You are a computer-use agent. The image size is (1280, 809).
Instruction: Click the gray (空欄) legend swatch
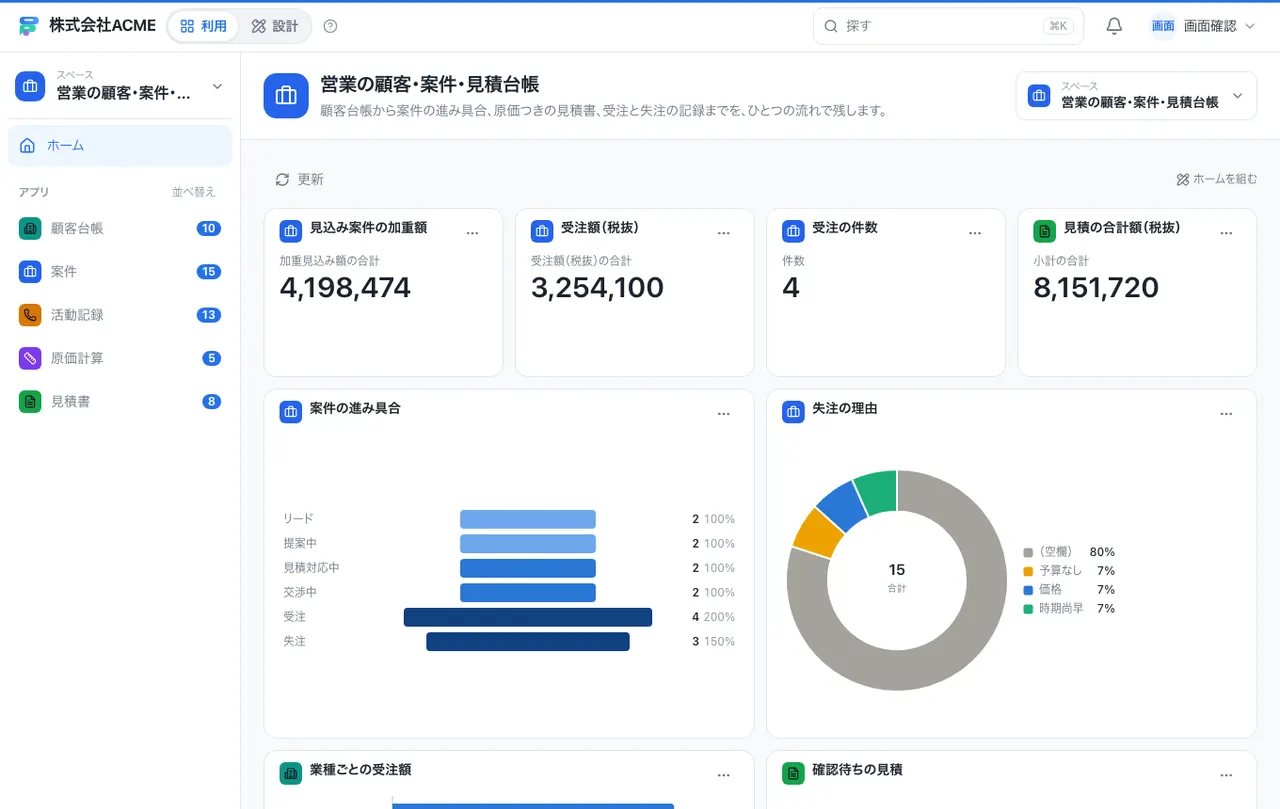pos(1028,552)
